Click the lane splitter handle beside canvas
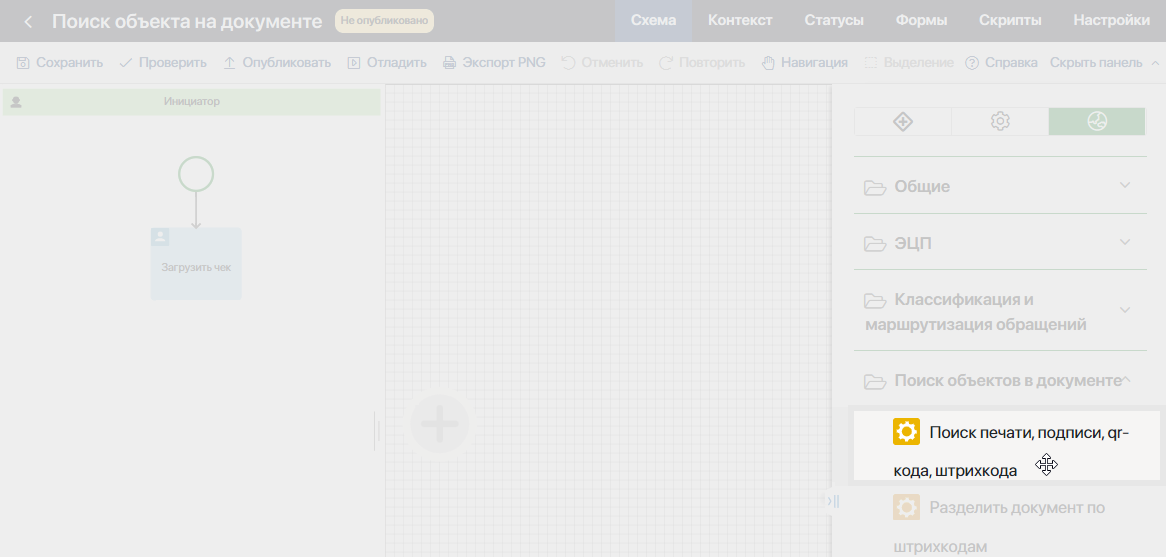Viewport: 1166px width, 557px height. pos(378,431)
